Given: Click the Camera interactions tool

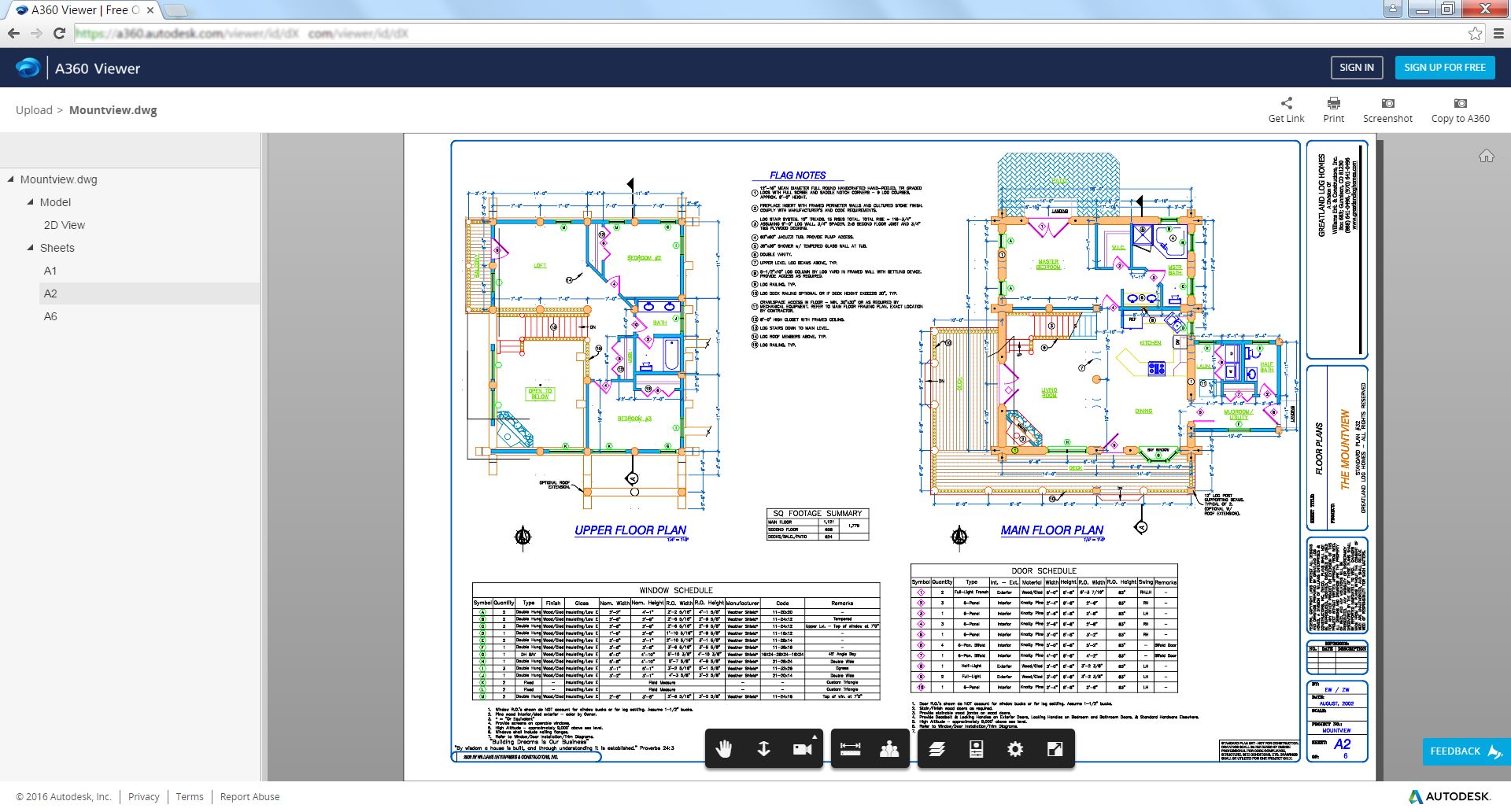Looking at the screenshot, I should 803,749.
